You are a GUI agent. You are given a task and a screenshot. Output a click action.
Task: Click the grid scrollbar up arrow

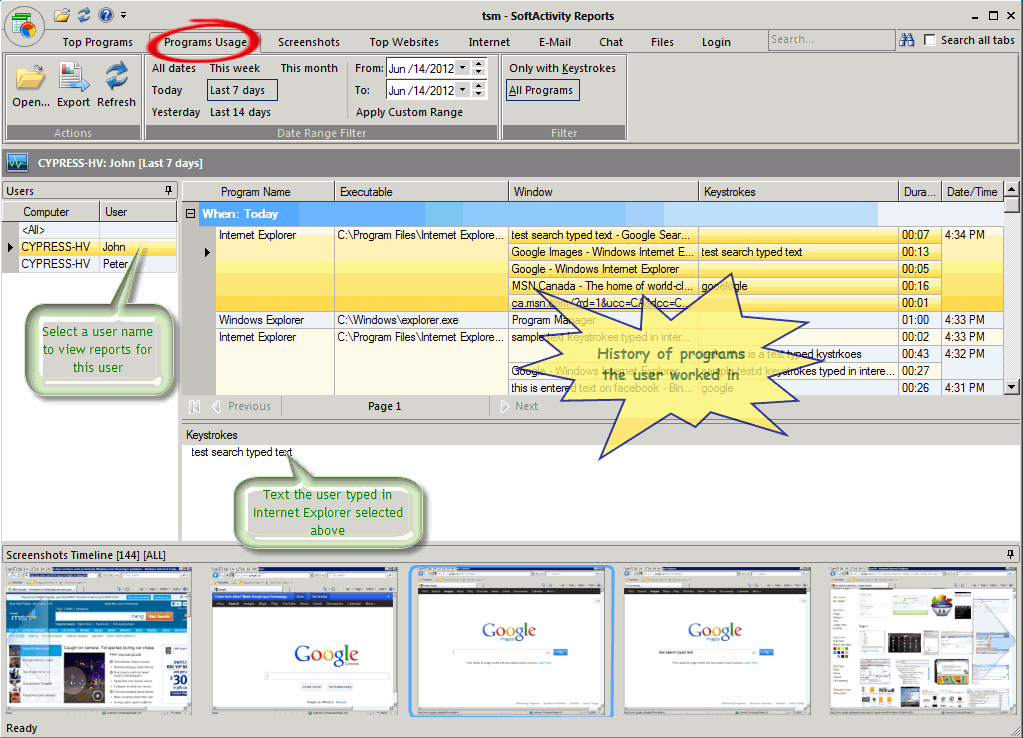coord(1012,190)
